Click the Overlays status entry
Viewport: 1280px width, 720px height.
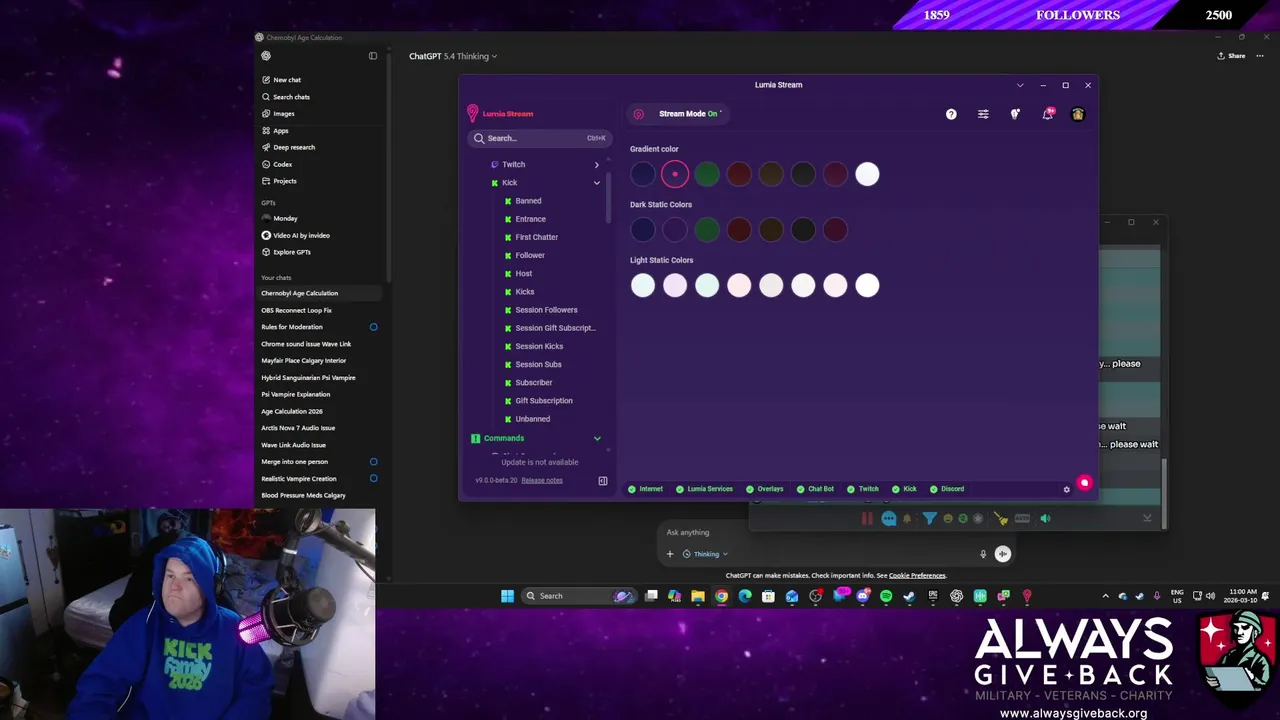[x=765, y=489]
